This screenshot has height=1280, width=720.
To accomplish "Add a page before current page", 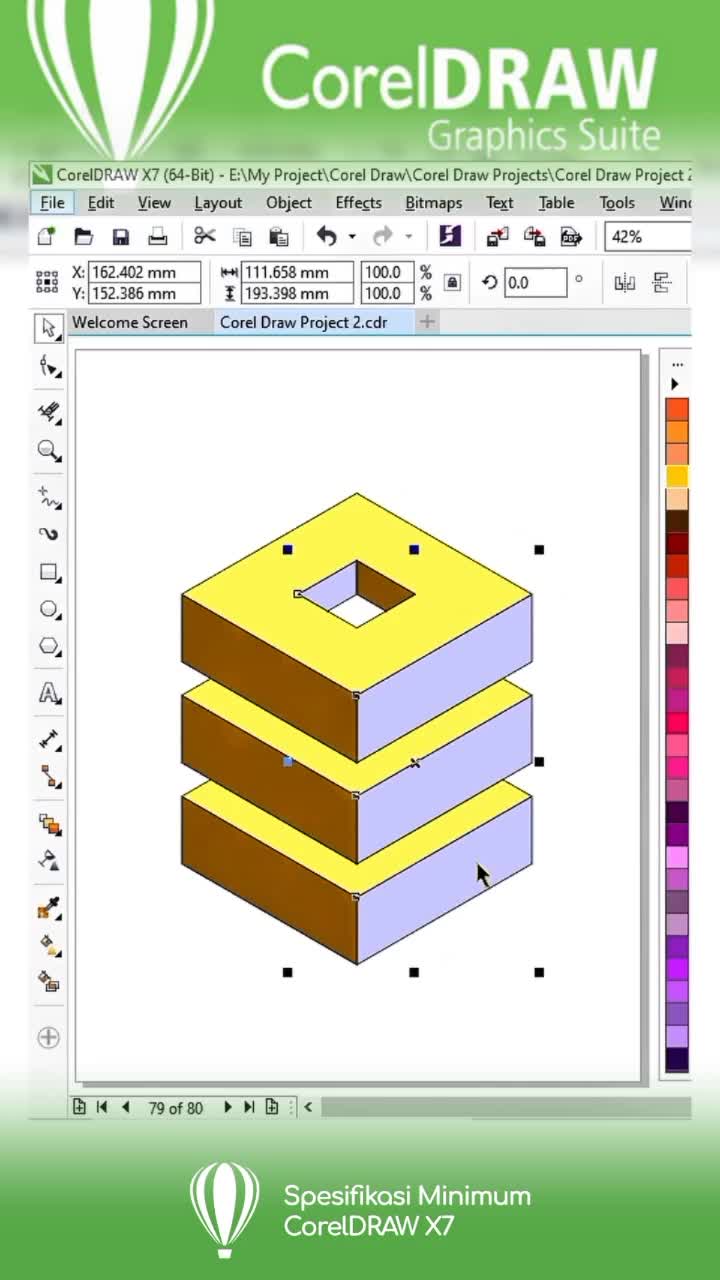I will [x=80, y=1107].
